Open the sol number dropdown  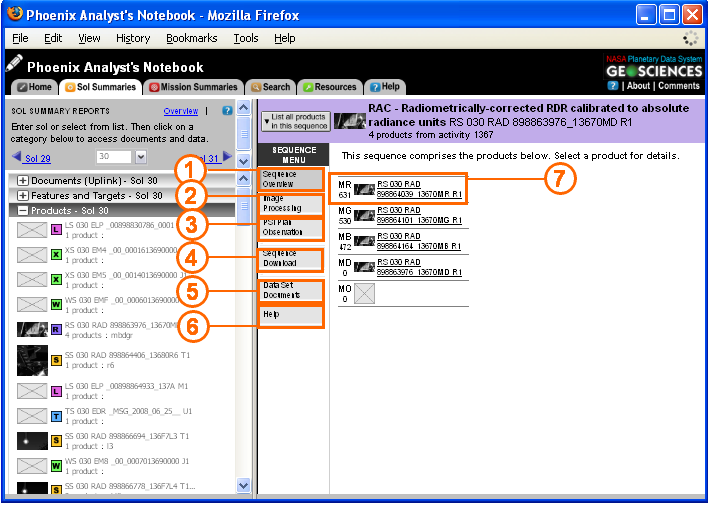point(141,157)
